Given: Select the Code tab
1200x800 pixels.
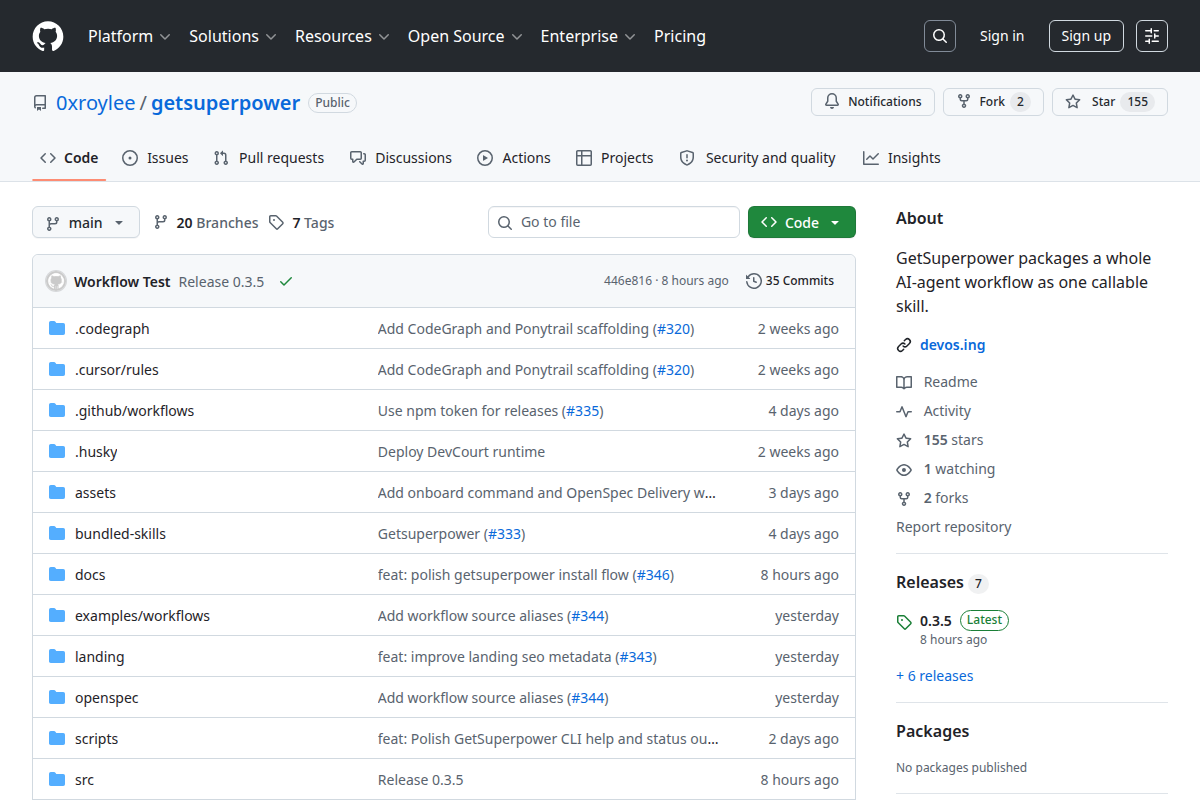Looking at the screenshot, I should point(69,158).
